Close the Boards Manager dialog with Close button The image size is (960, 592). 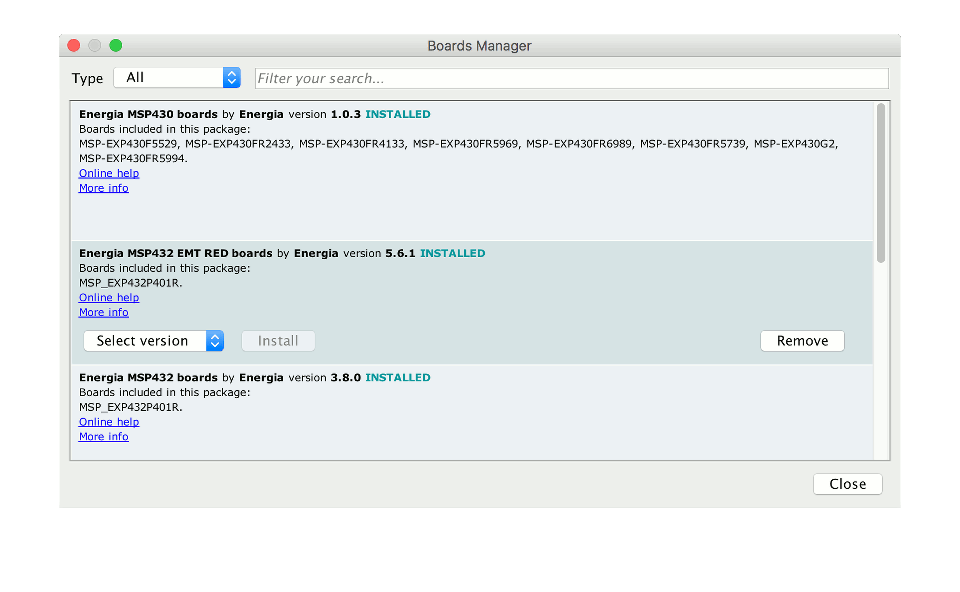click(x=847, y=484)
